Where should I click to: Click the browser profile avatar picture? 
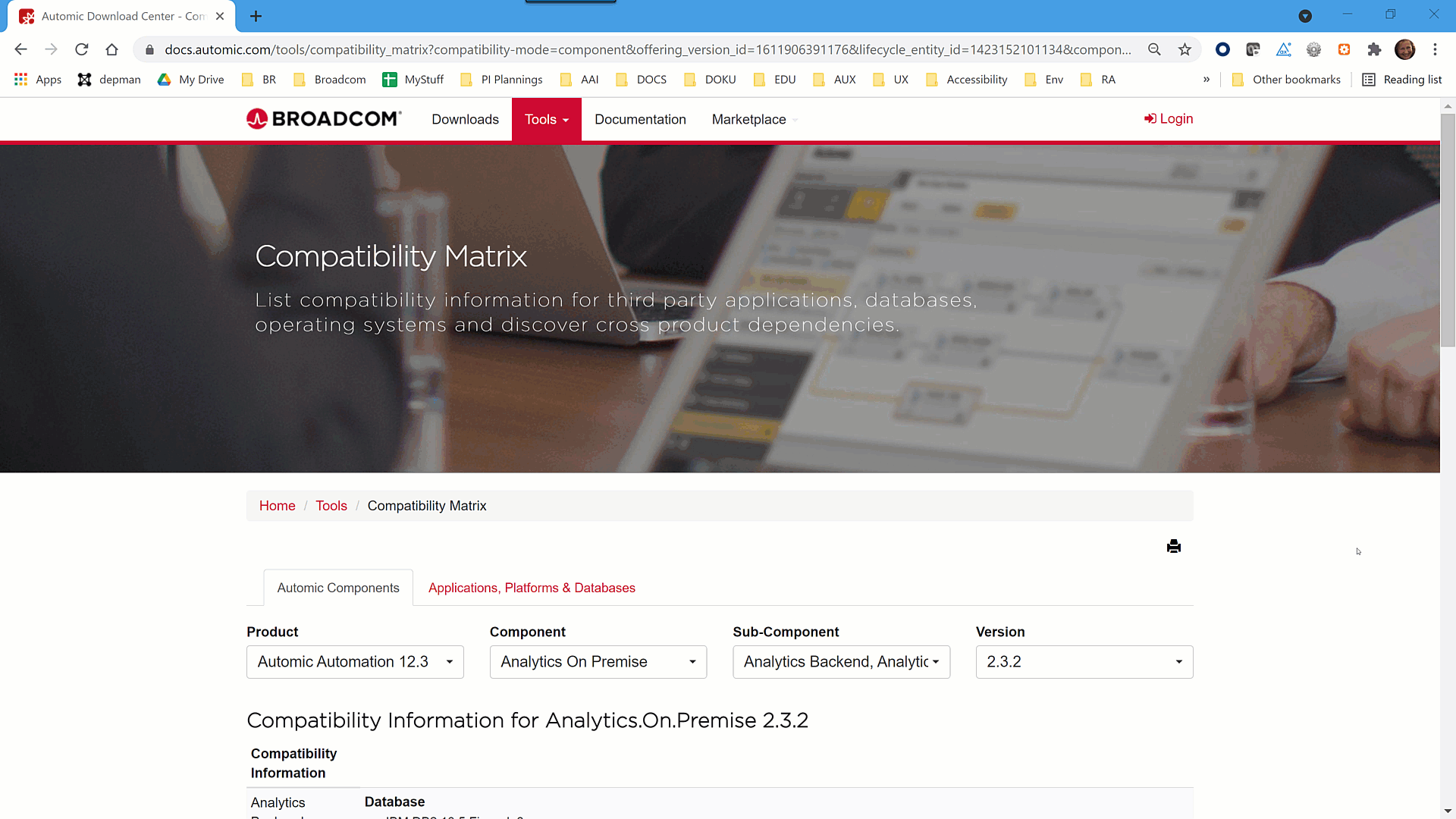(x=1405, y=49)
